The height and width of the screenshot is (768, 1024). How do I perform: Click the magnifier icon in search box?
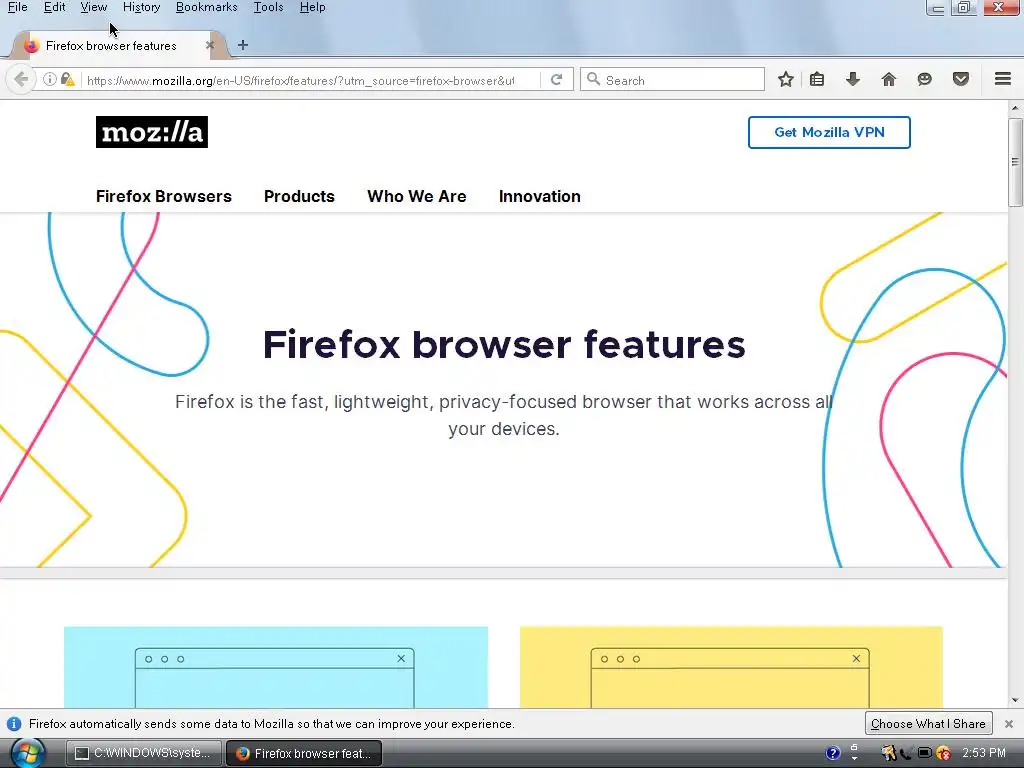[593, 80]
